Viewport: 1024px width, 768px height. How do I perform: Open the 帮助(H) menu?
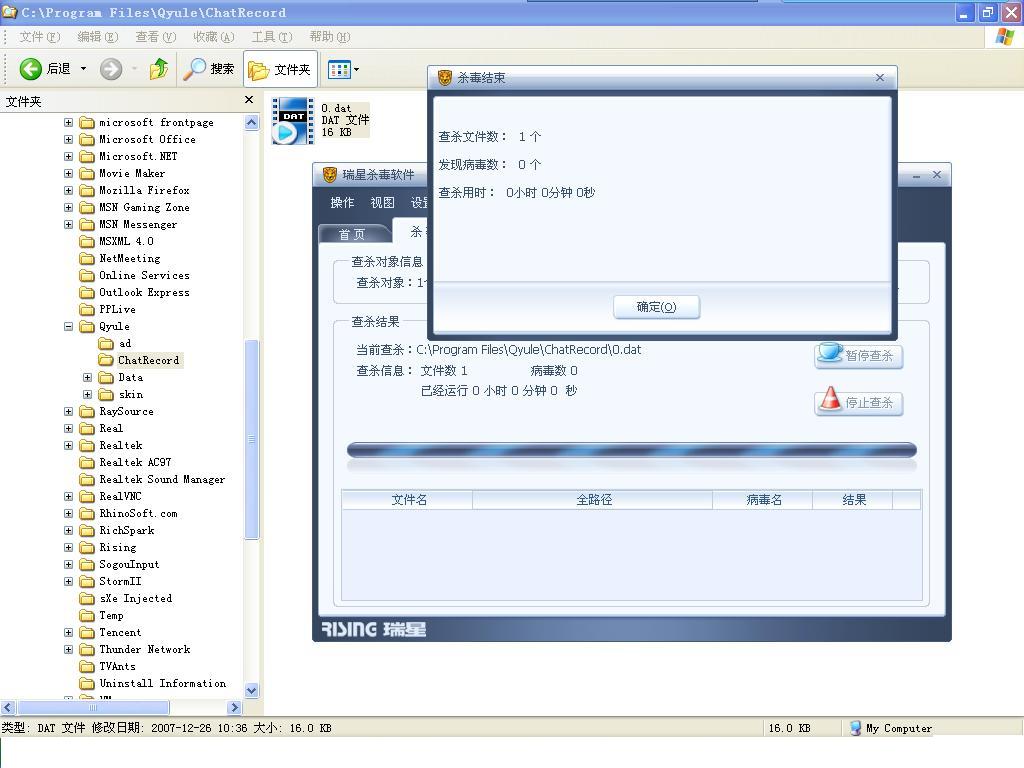coord(329,37)
